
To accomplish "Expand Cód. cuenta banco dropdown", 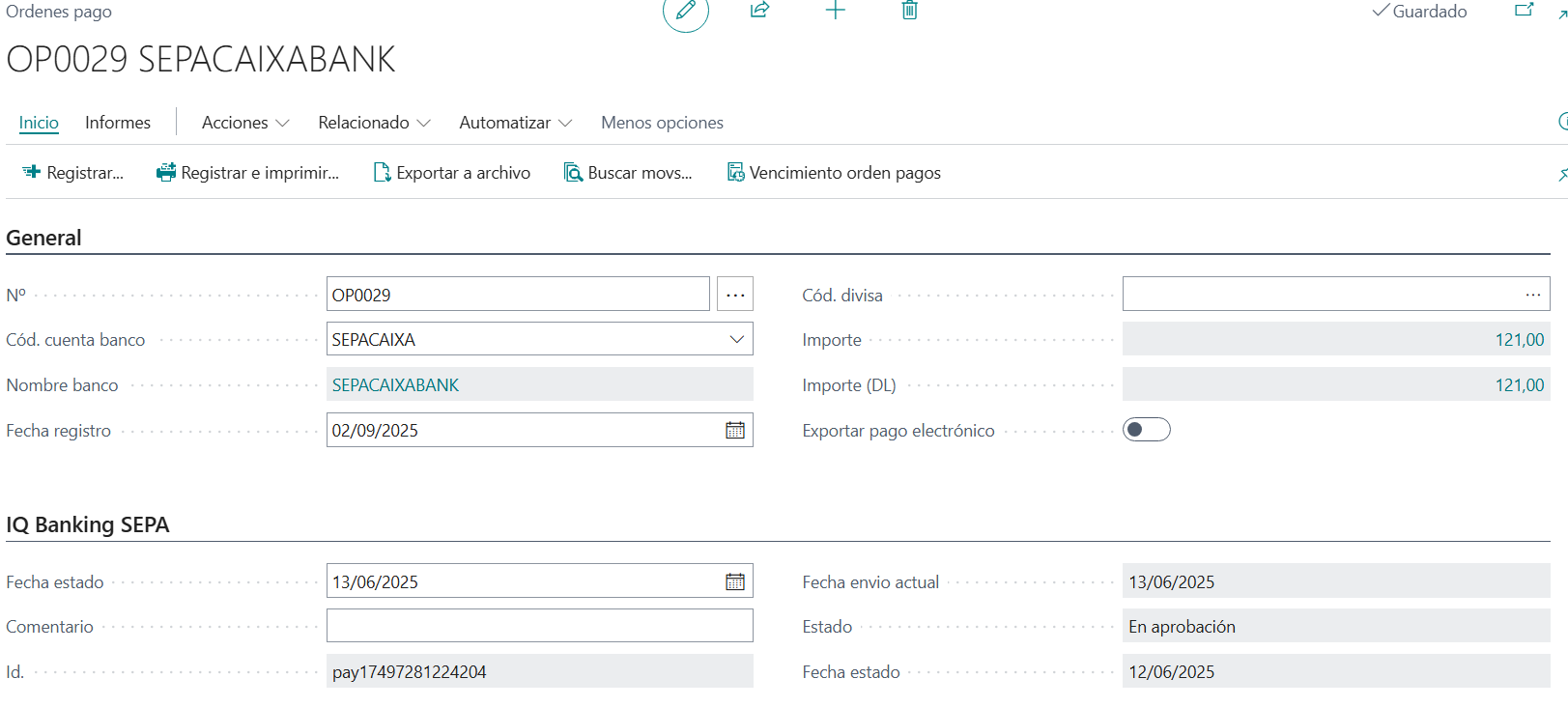I will 736,340.
